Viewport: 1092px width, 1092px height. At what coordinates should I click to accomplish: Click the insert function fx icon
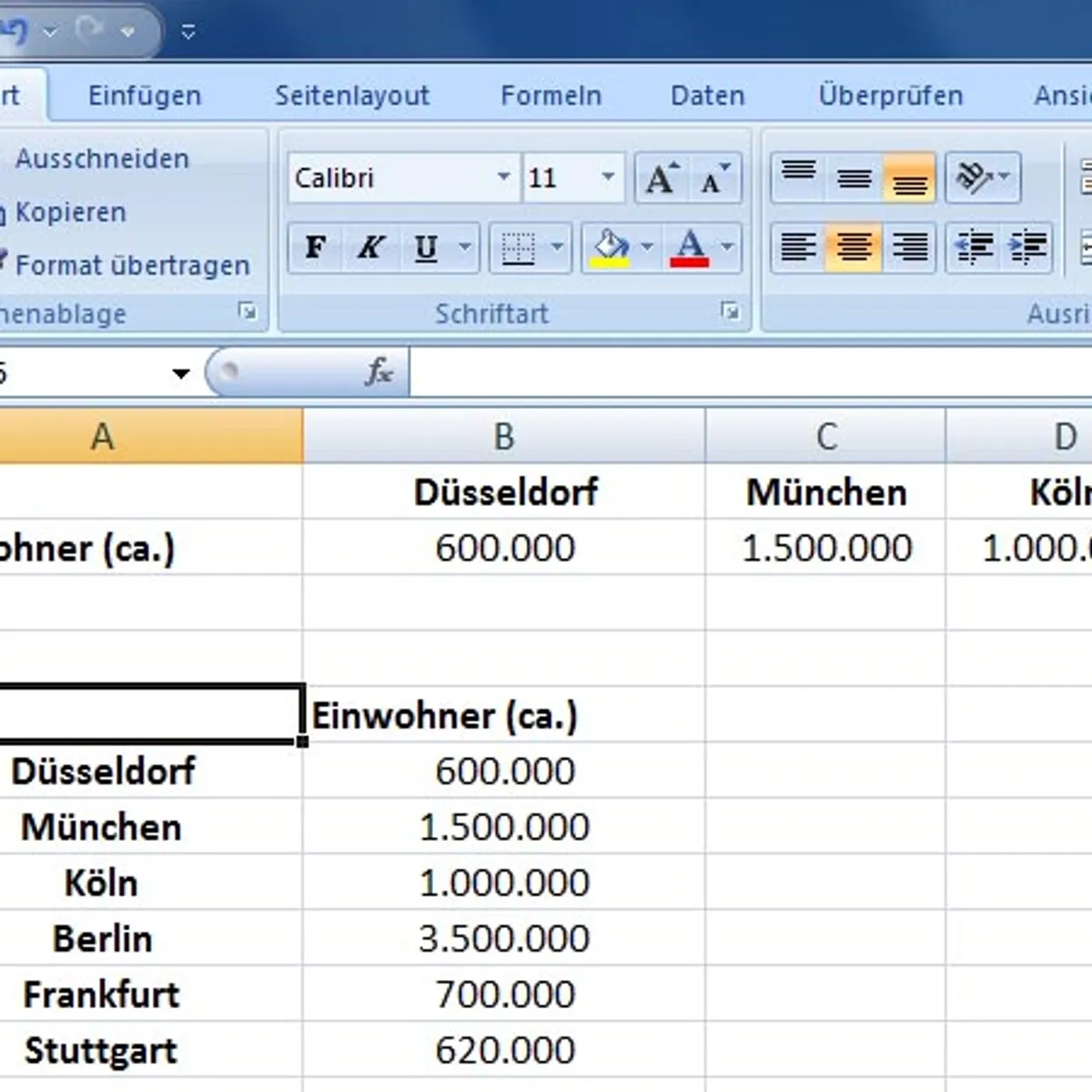379,371
